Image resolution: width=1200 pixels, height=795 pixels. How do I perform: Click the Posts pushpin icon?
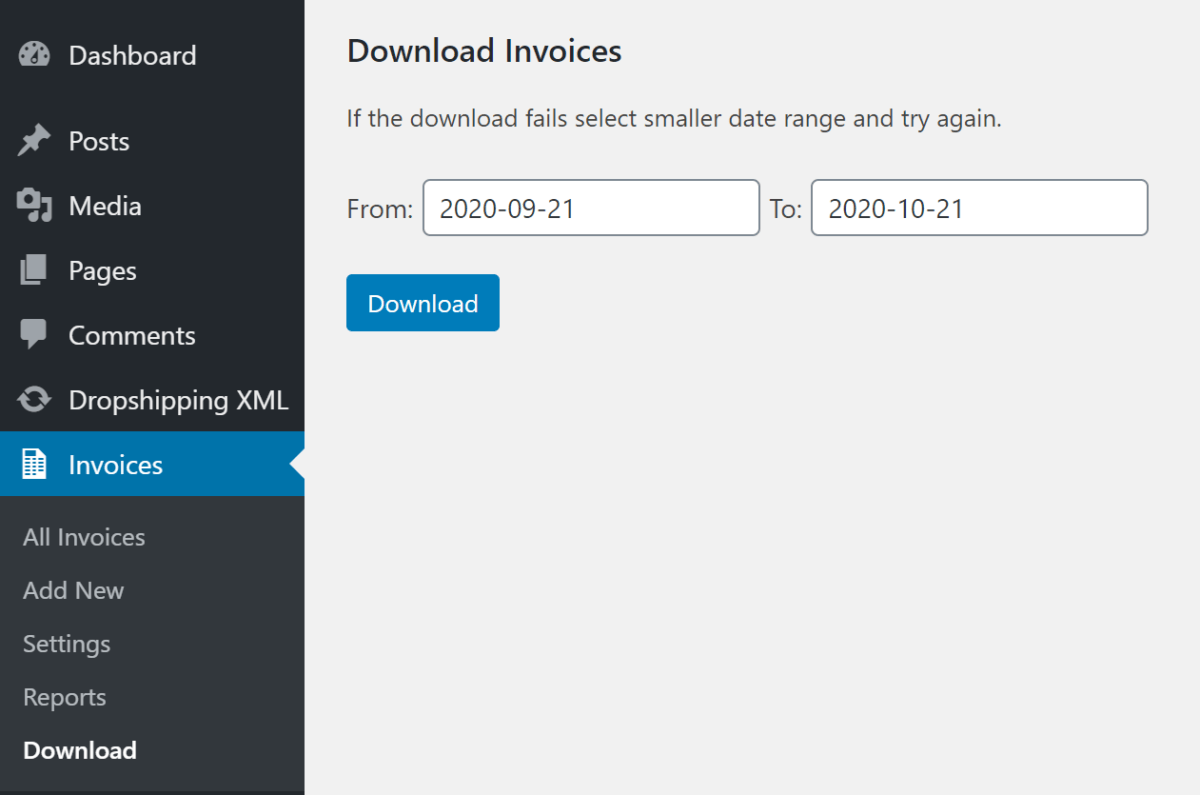(x=35, y=140)
